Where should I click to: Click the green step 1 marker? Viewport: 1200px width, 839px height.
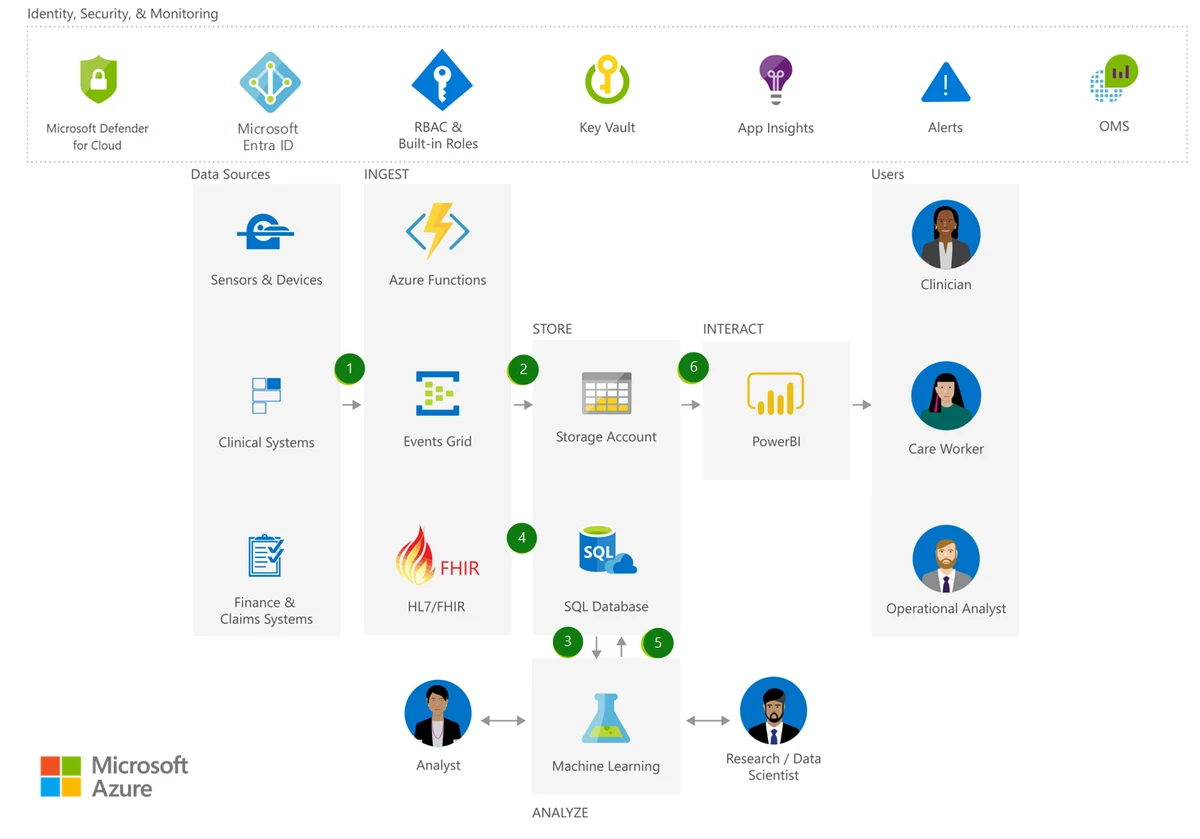click(x=349, y=369)
